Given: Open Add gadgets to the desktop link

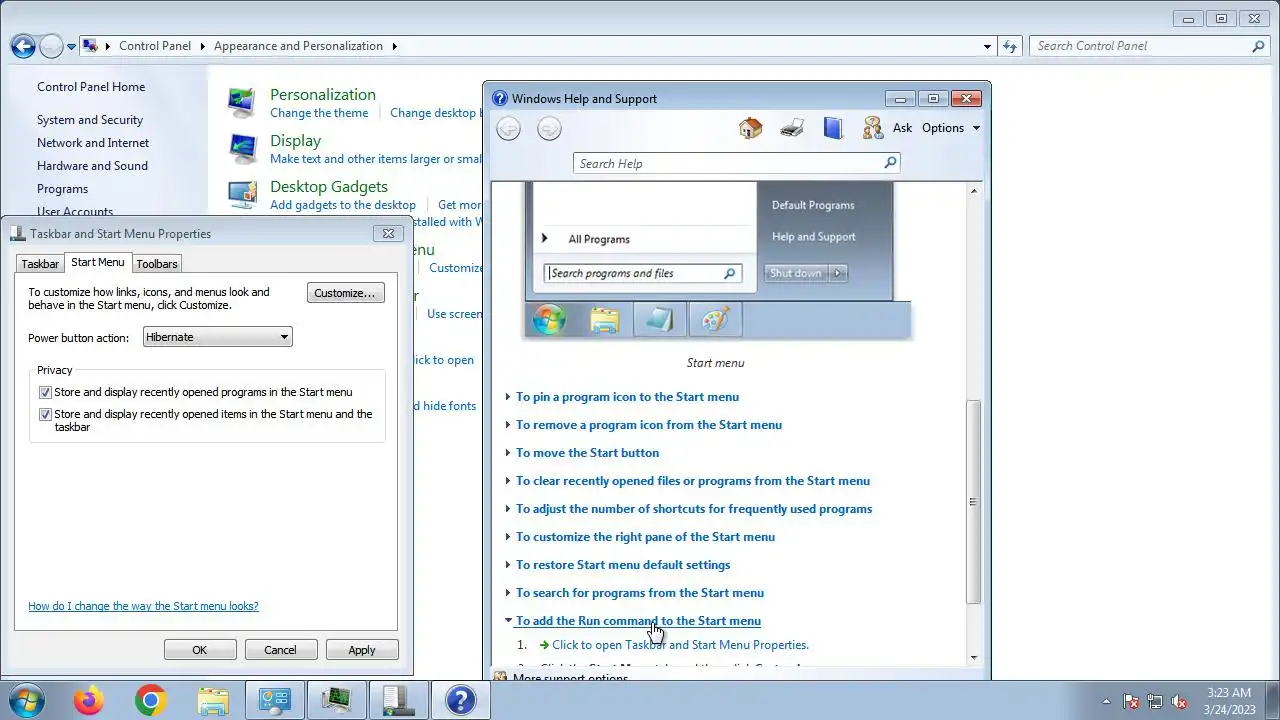Looking at the screenshot, I should [343, 205].
